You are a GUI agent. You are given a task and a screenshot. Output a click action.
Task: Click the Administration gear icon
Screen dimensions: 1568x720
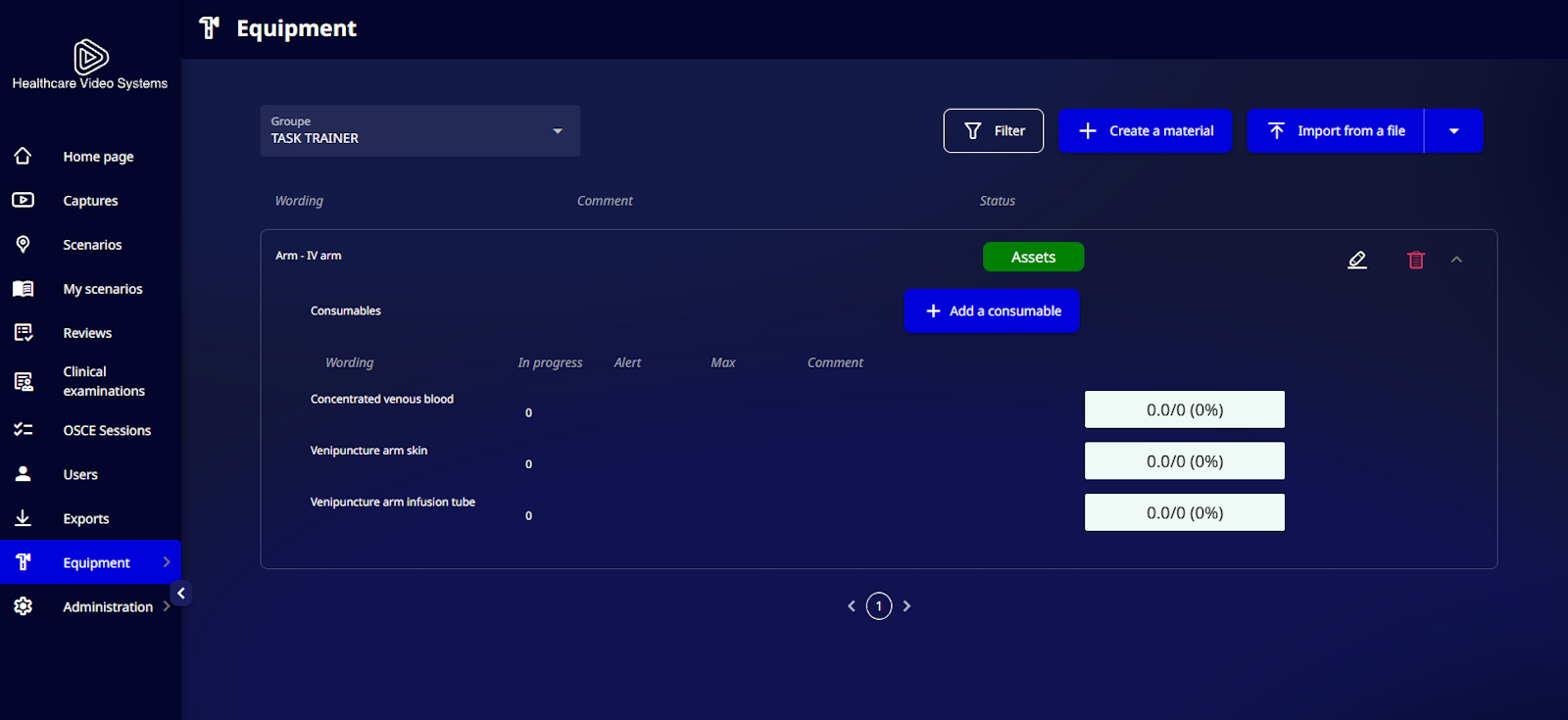coord(23,606)
